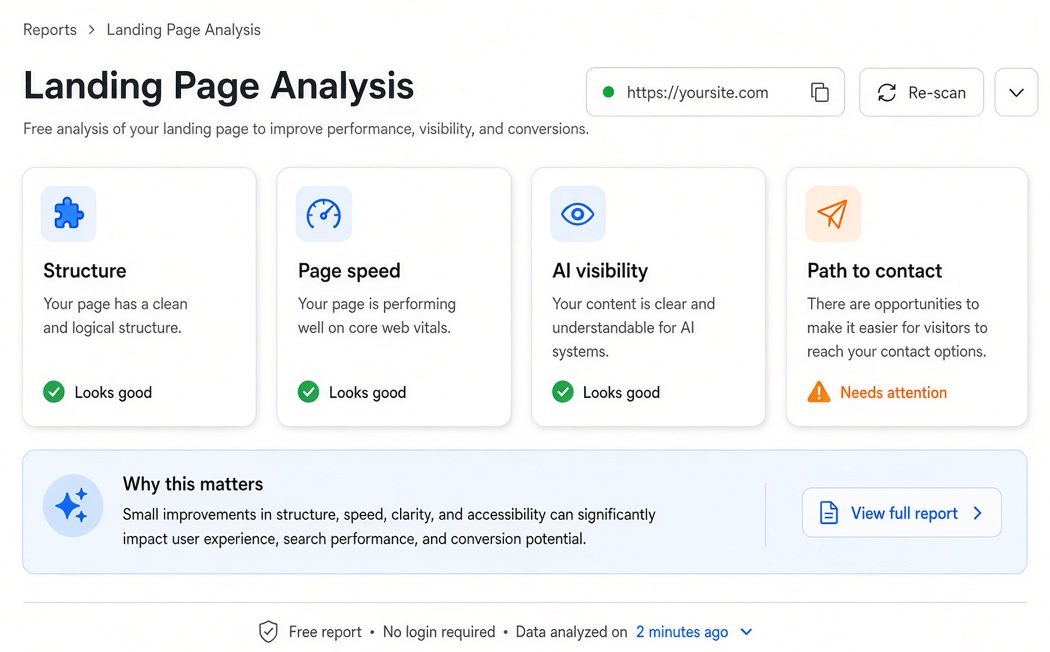Click the green status dot beside the URL
This screenshot has height=652, width=1050.
click(608, 92)
